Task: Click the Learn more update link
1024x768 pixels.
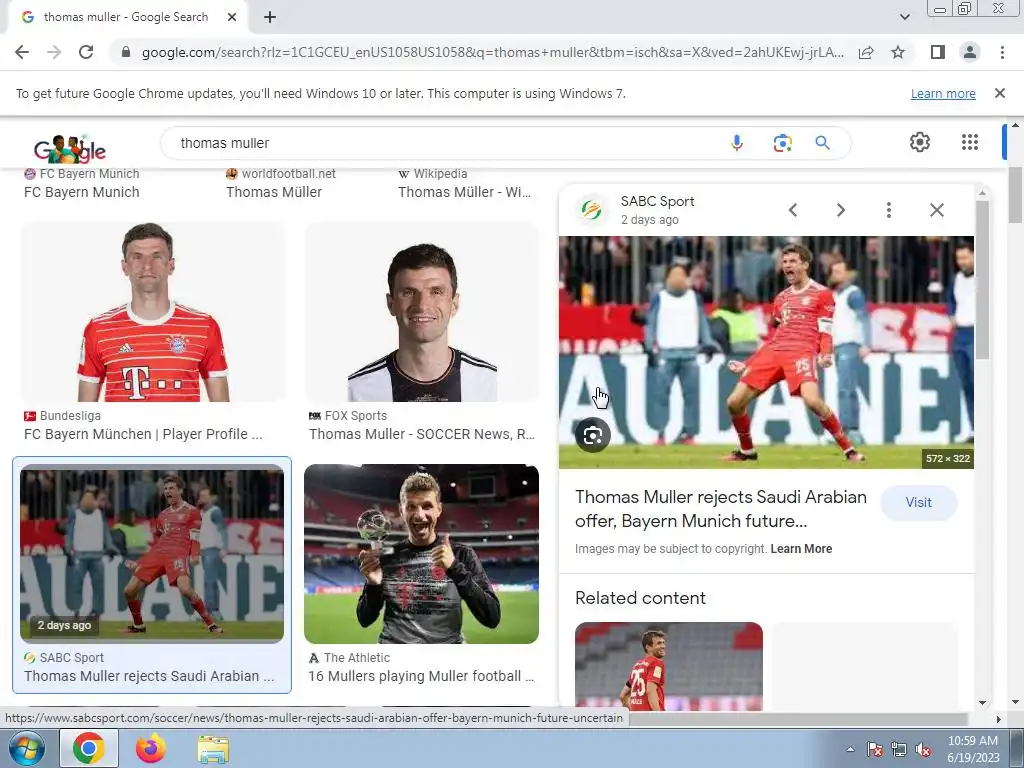Action: click(x=943, y=93)
